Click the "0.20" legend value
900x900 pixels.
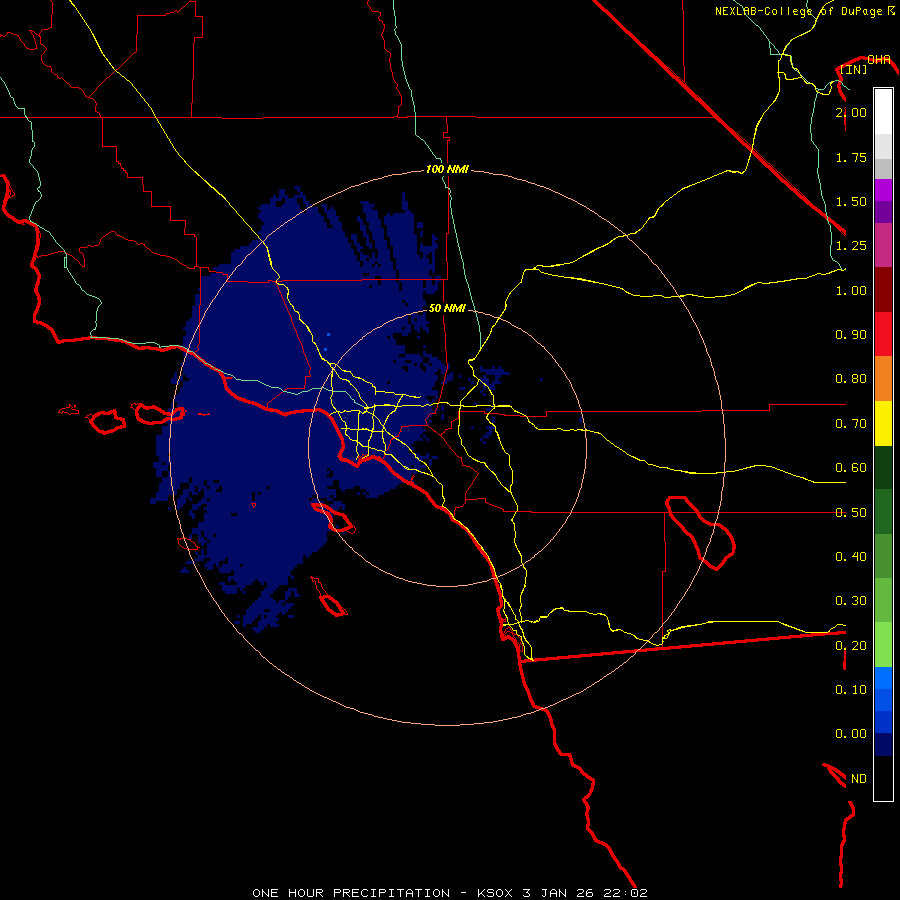[851, 645]
